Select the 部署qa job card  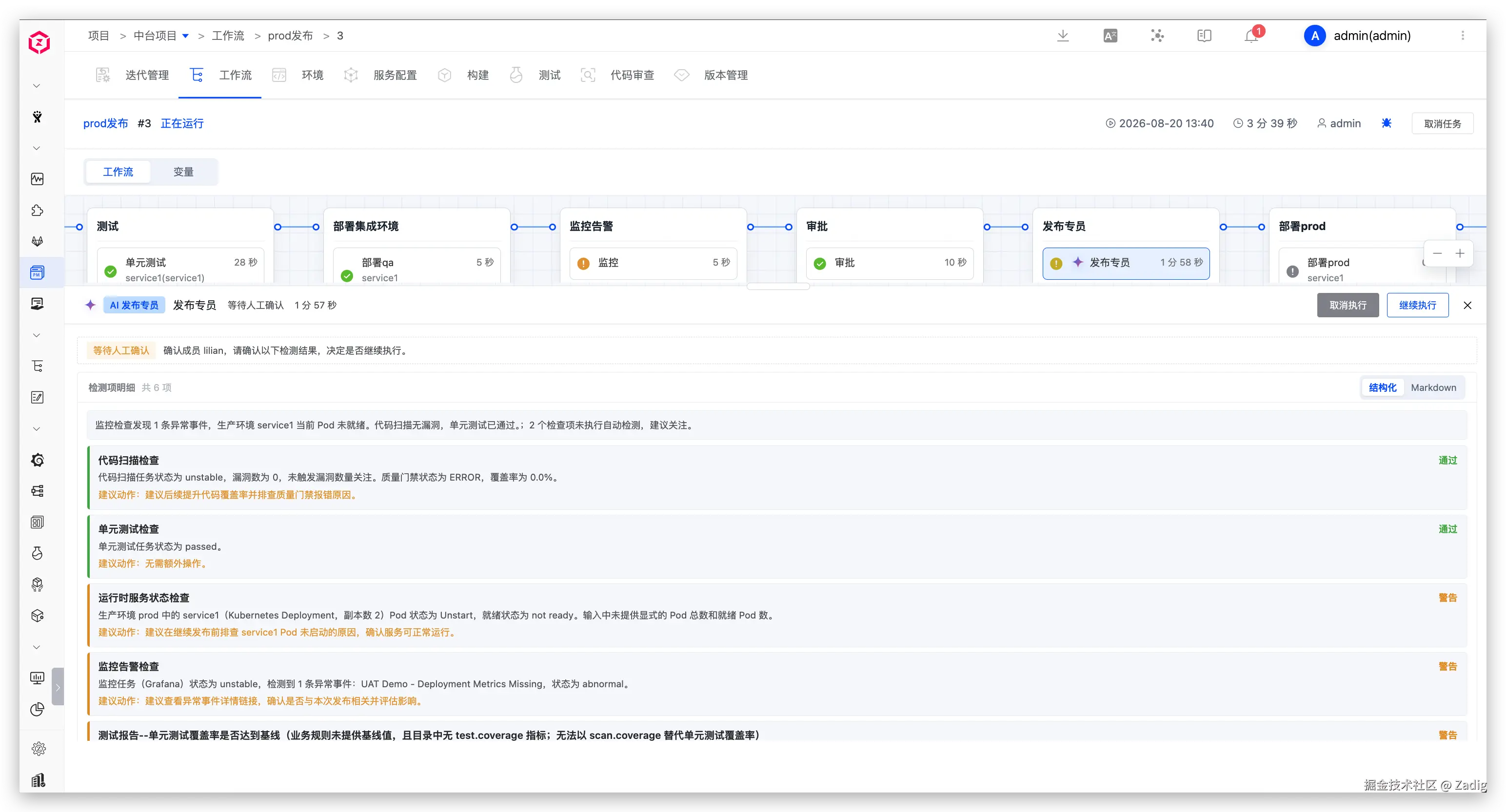417,266
